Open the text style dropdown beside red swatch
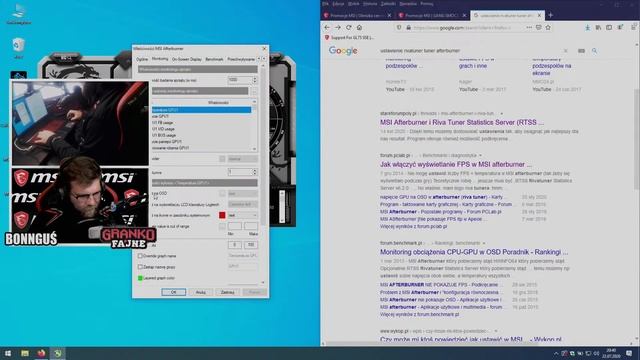Image resolution: width=640 pixels, height=360 pixels. point(242,215)
